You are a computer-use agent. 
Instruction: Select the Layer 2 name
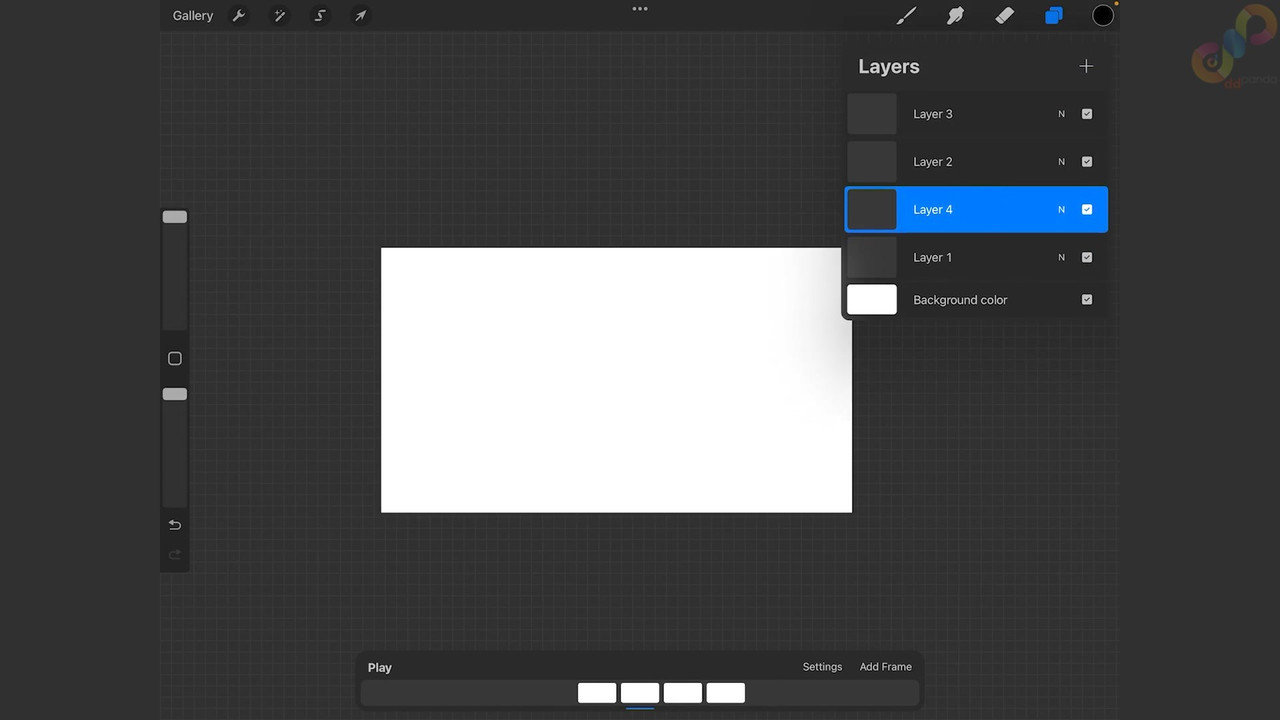pyautogui.click(x=933, y=162)
